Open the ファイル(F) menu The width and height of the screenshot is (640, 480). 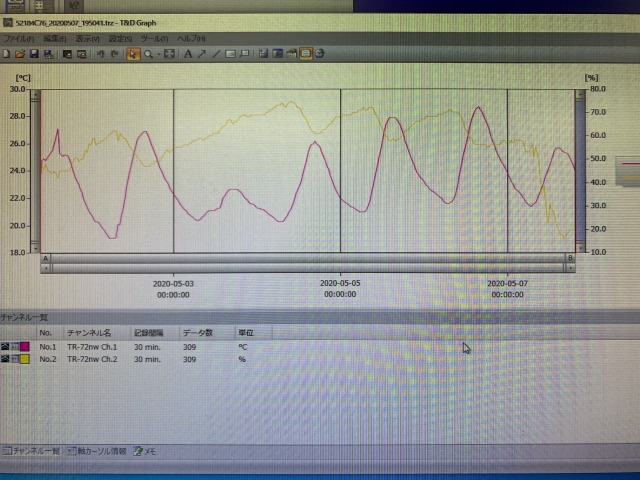[18, 39]
